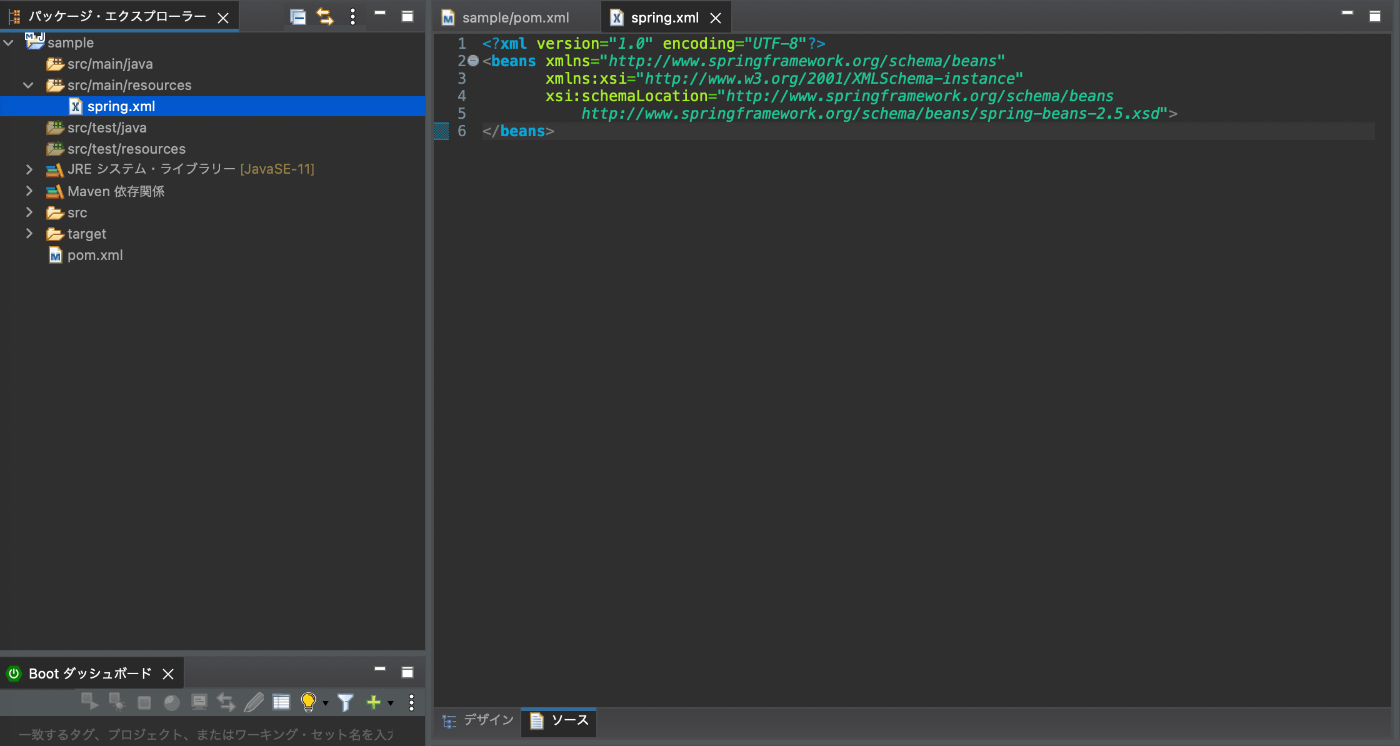Click Boot Dashboard stop icon
Image resolution: width=1400 pixels, height=746 pixels.
[144, 703]
